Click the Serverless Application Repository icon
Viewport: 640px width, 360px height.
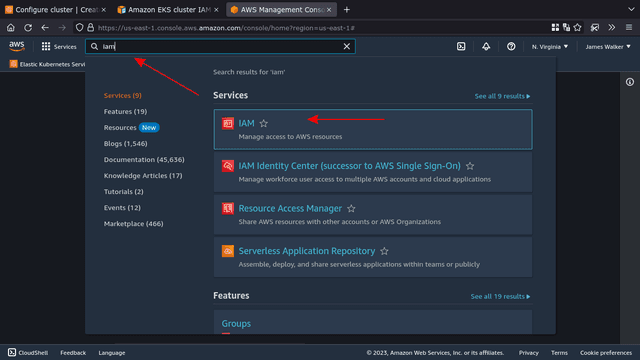(x=228, y=251)
